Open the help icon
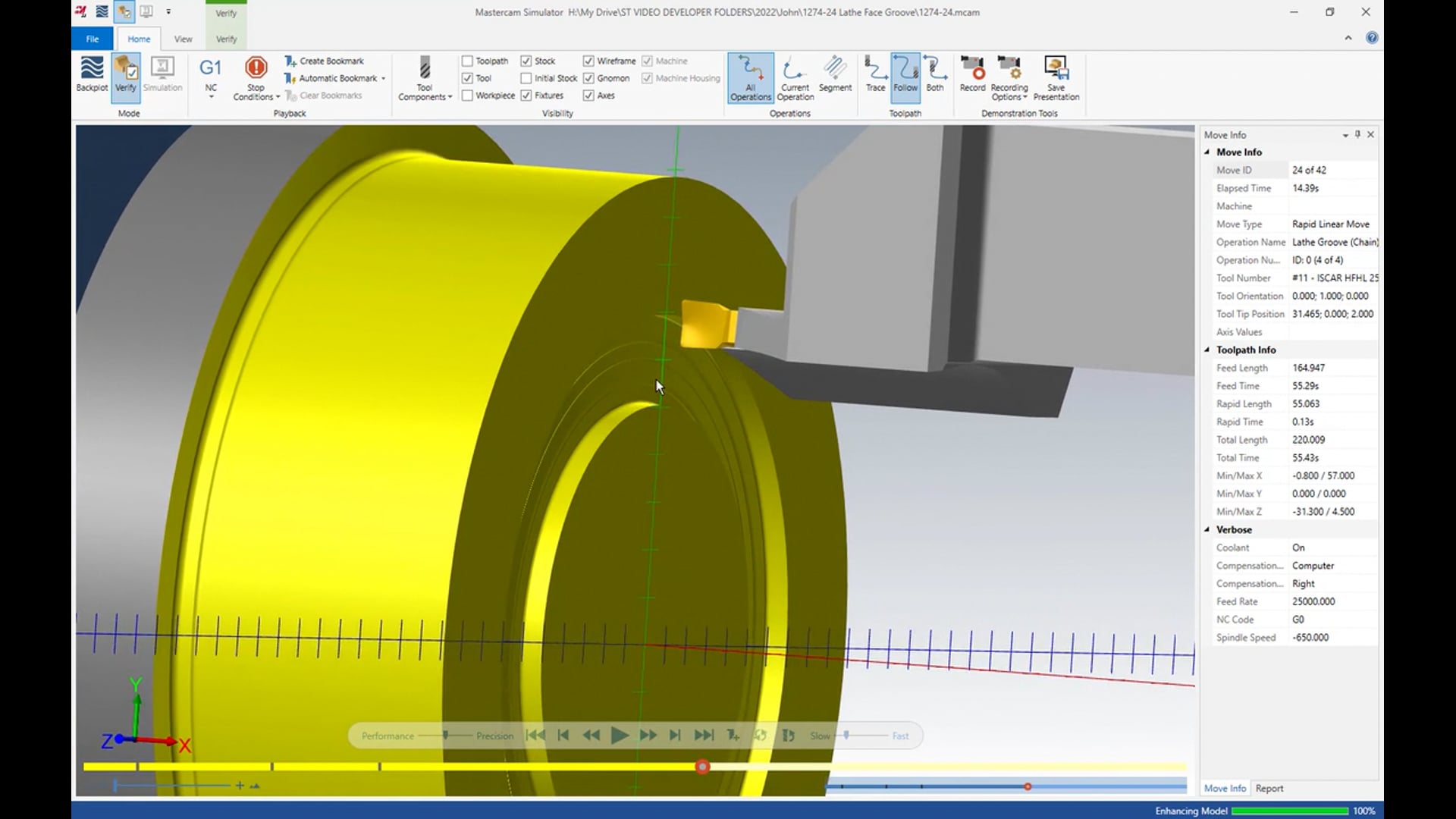Viewport: 1456px width, 819px height. [1372, 38]
